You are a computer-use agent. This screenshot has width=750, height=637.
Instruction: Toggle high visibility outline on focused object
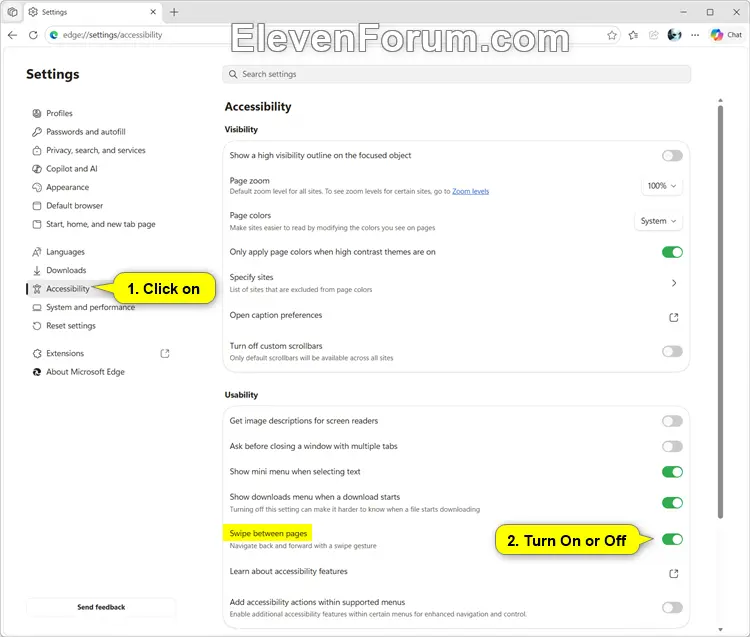point(672,156)
